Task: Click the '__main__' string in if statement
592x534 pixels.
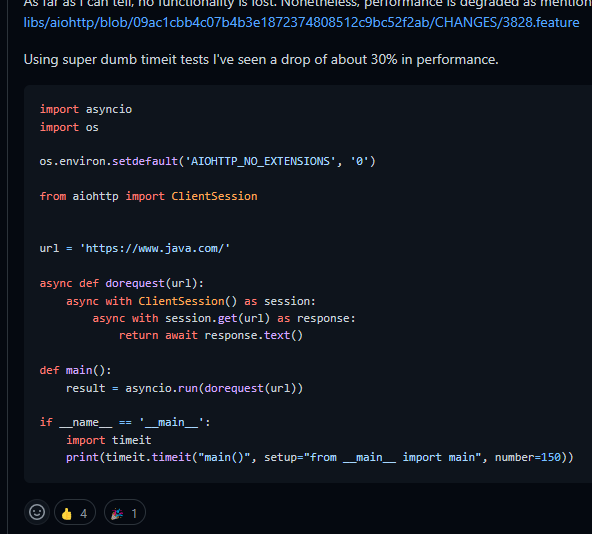Action: (x=171, y=422)
